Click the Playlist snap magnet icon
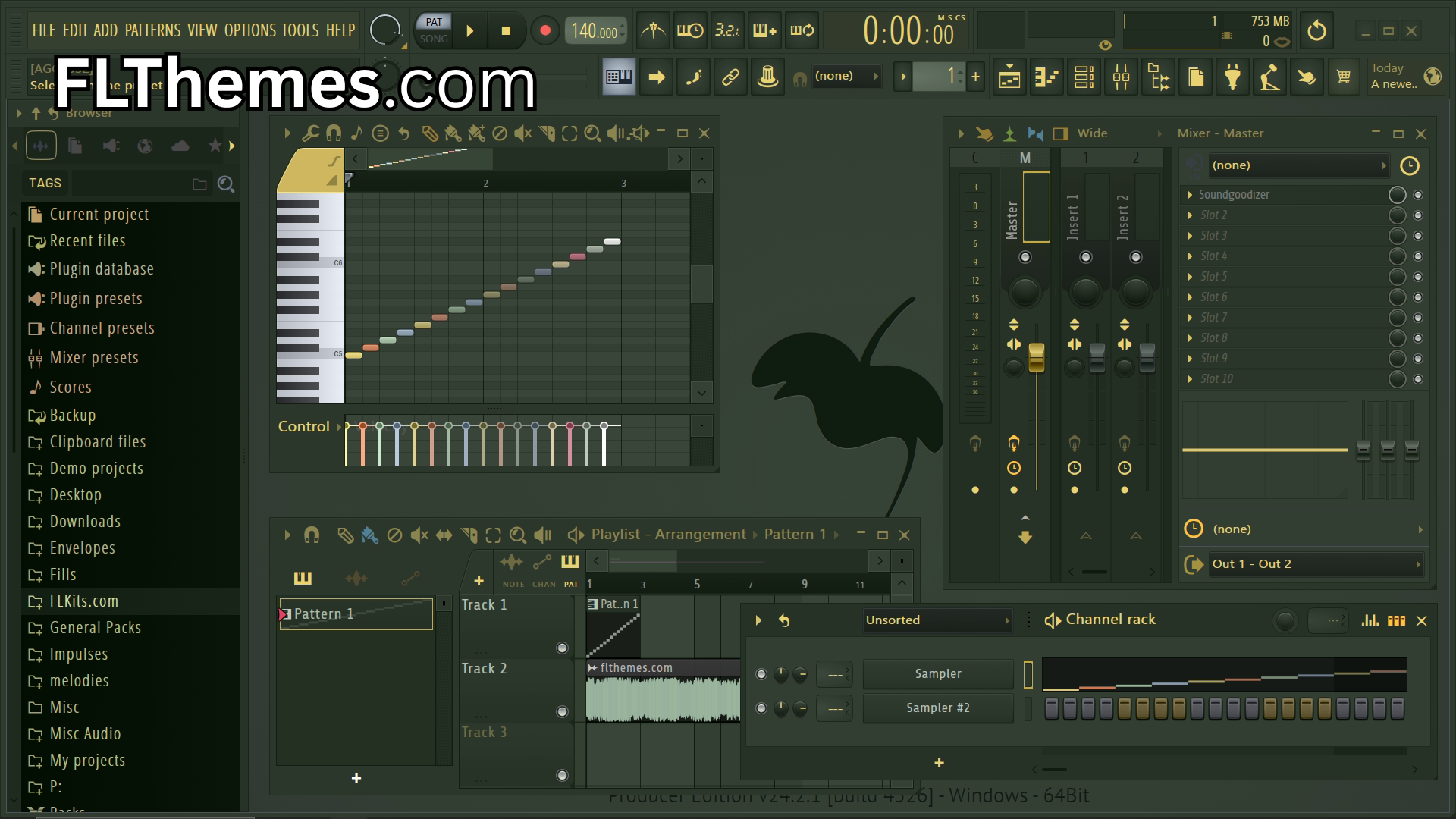1456x819 pixels. (x=312, y=535)
